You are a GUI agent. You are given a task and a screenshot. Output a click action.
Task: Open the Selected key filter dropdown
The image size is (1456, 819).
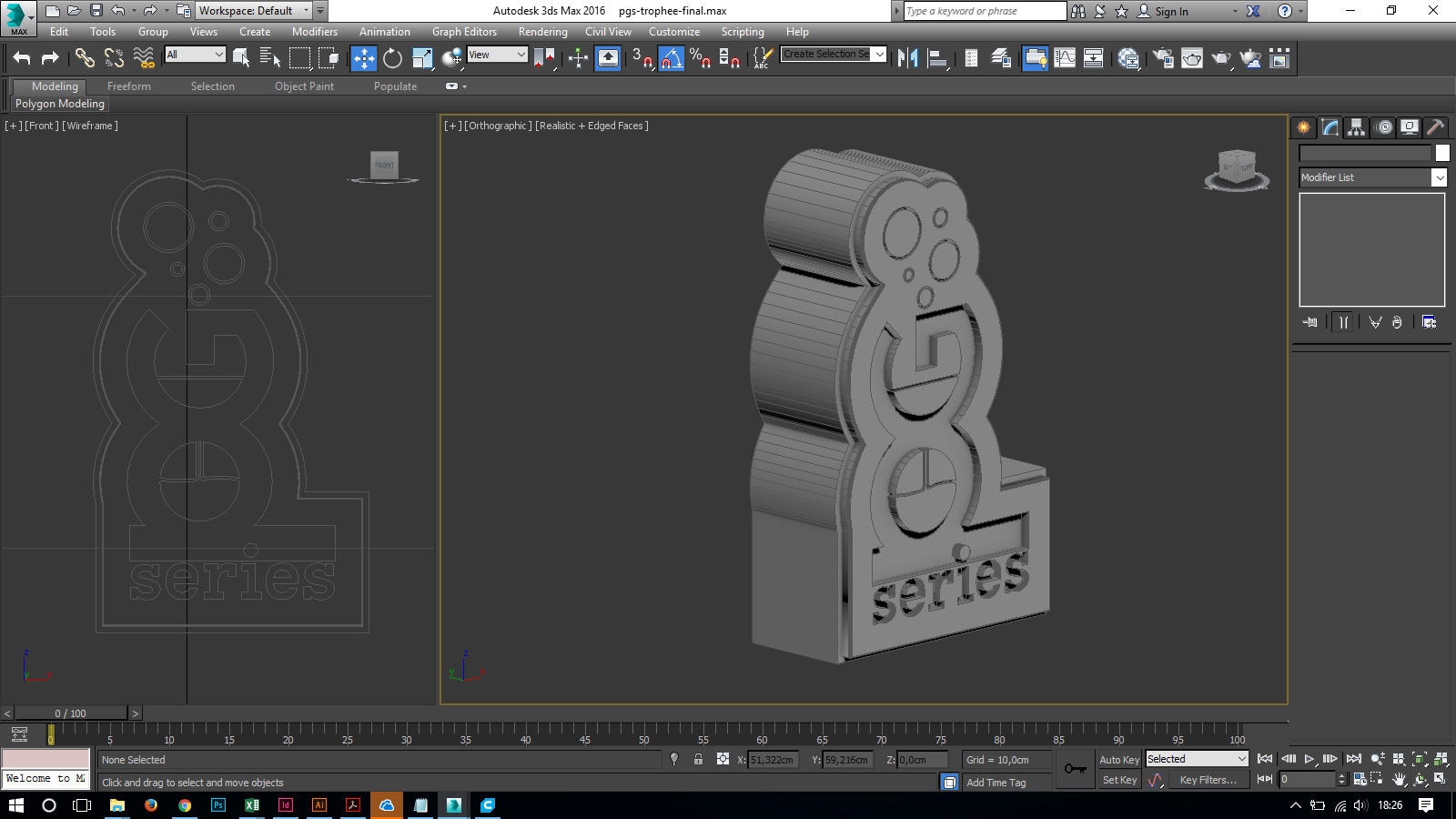1196,759
